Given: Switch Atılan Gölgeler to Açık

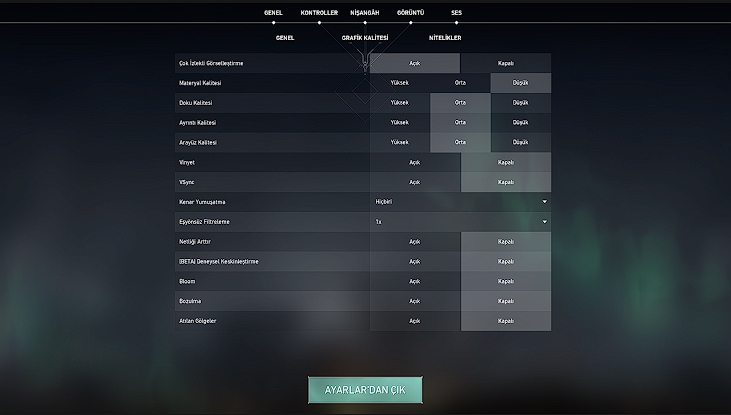Looking at the screenshot, I should [415, 321].
